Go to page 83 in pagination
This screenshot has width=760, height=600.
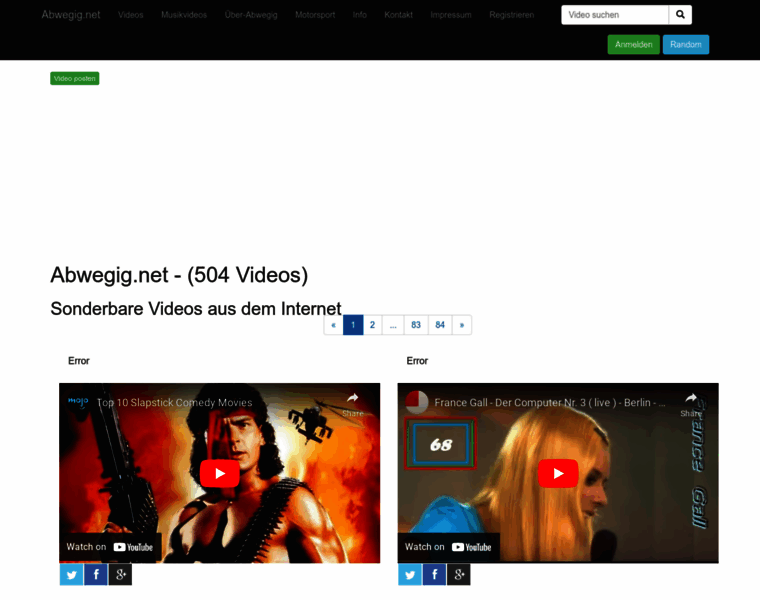click(x=416, y=325)
